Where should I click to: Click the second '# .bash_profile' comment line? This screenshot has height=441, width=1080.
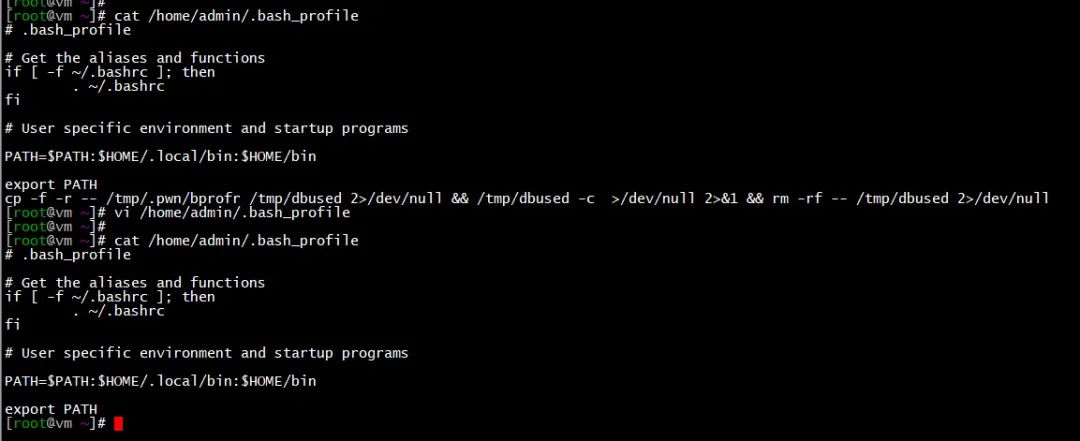click(68, 255)
